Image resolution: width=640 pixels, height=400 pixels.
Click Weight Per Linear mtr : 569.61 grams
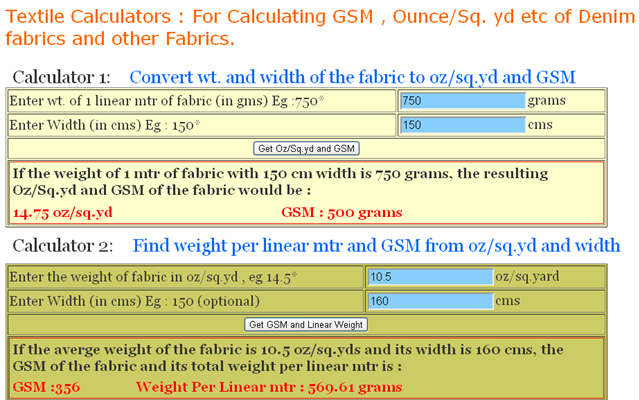pyautogui.click(x=269, y=387)
